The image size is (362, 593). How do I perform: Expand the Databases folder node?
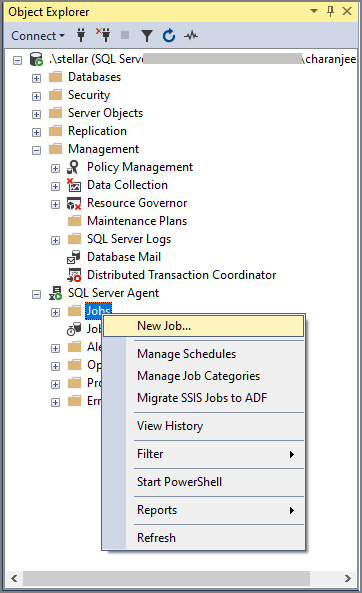tap(36, 78)
